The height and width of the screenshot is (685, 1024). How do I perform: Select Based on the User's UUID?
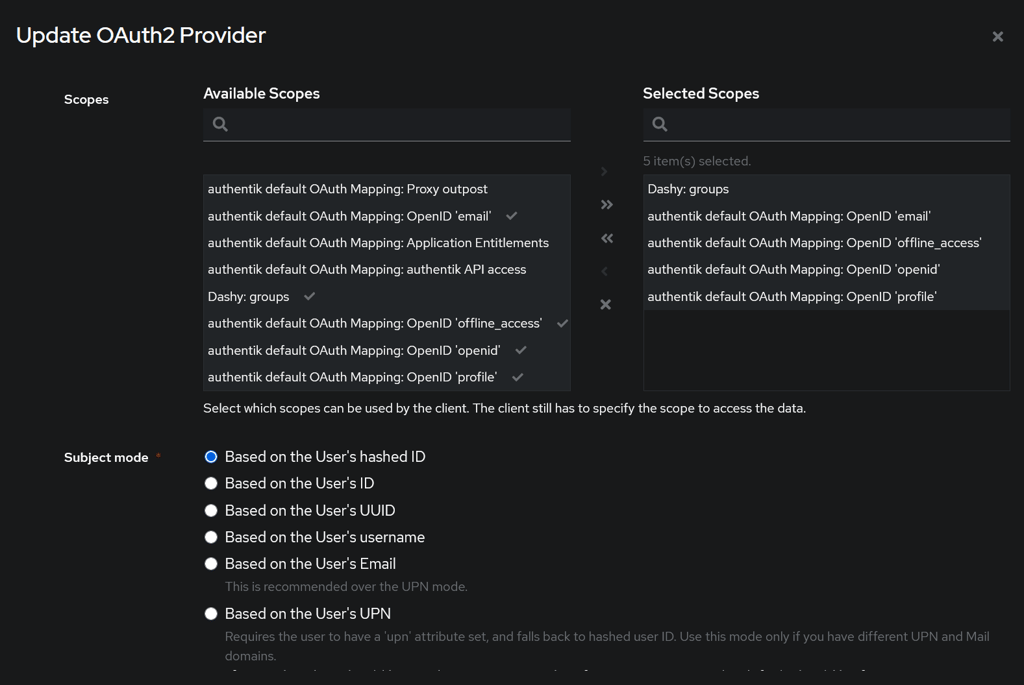(211, 510)
